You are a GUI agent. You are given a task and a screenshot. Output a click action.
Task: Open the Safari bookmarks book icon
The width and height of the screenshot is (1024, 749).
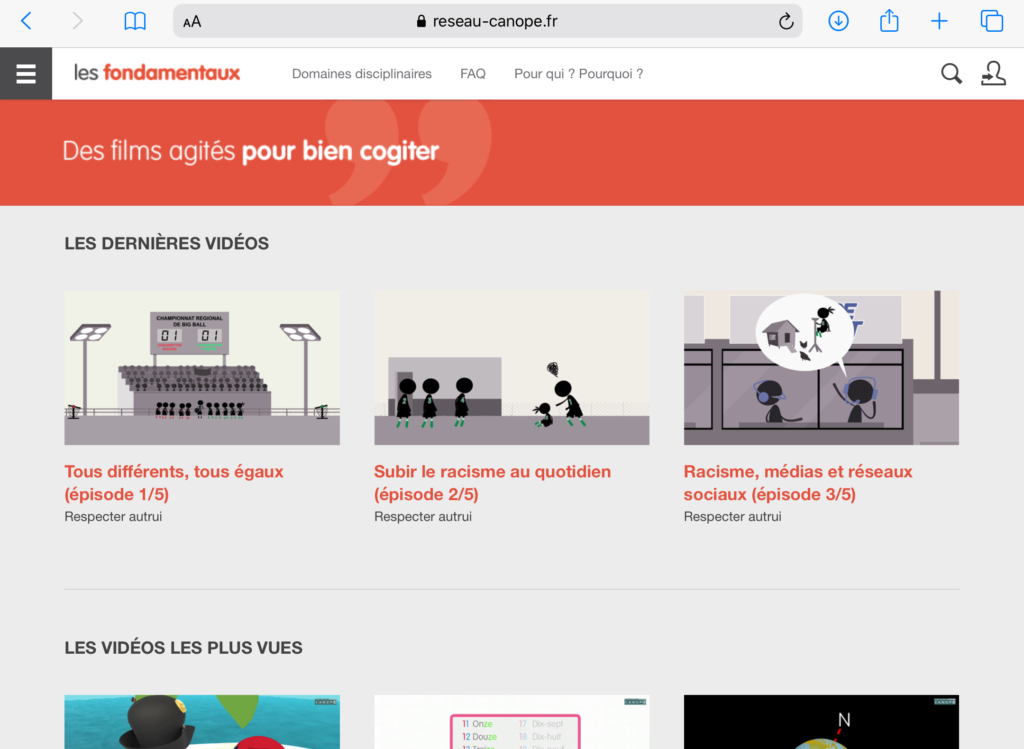[x=135, y=21]
